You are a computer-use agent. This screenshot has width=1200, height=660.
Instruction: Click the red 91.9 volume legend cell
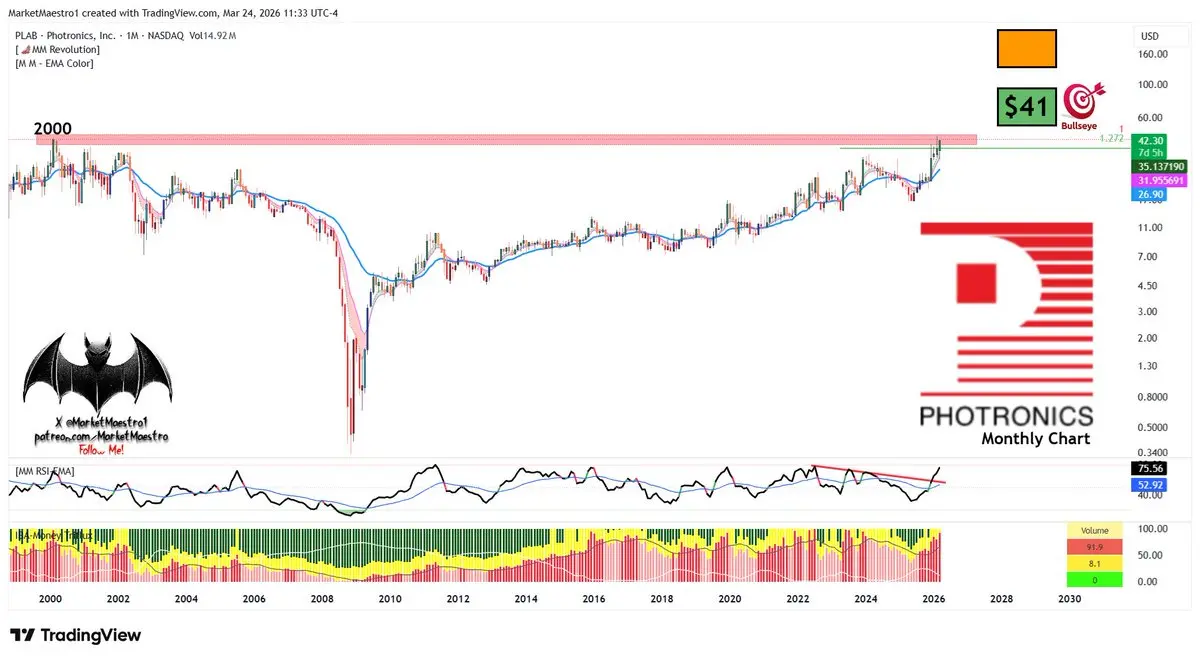(1095, 547)
